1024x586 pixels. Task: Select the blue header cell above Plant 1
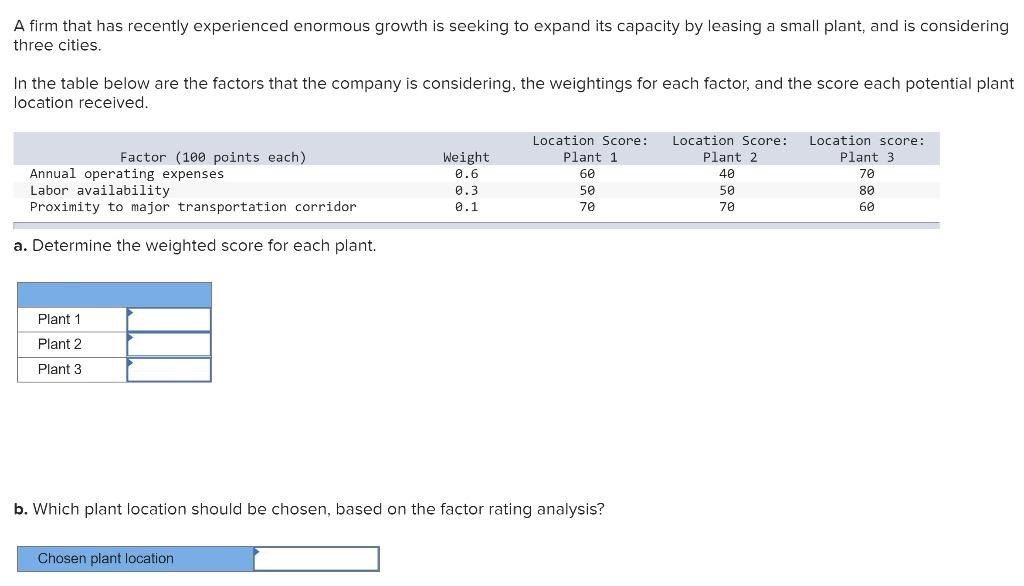[x=114, y=294]
